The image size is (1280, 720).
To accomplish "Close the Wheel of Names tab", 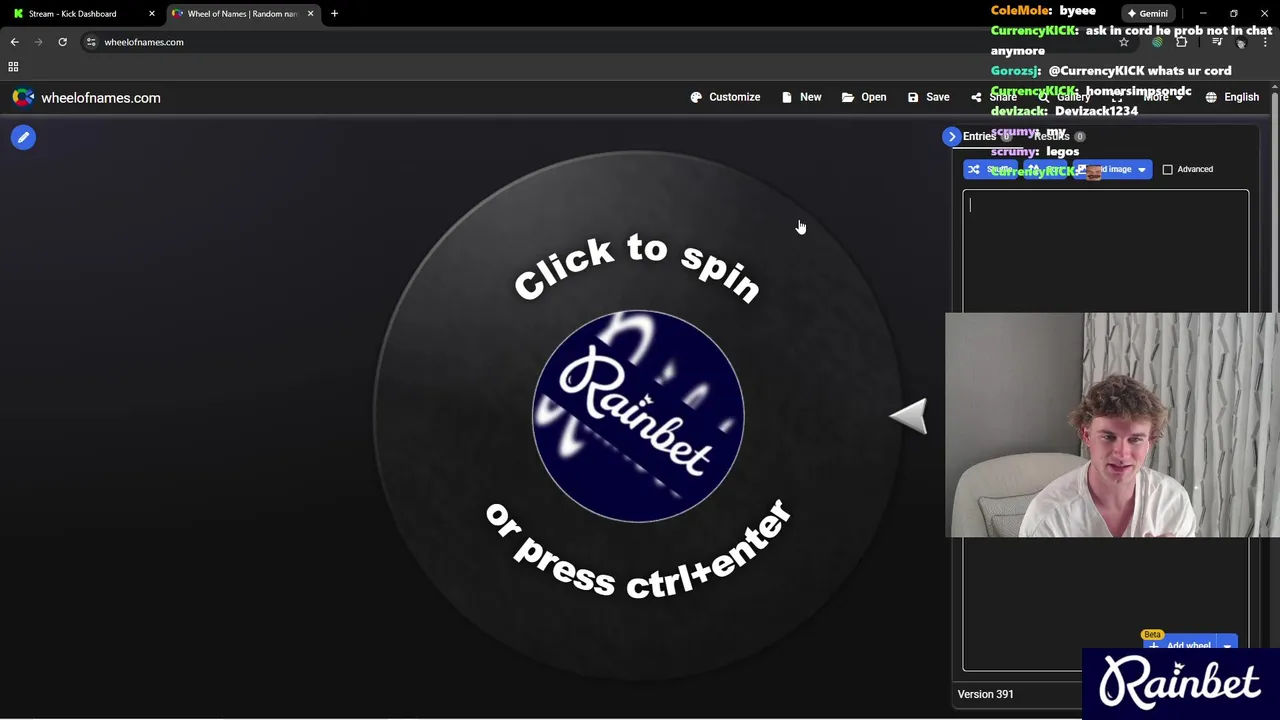I will pyautogui.click(x=310, y=13).
